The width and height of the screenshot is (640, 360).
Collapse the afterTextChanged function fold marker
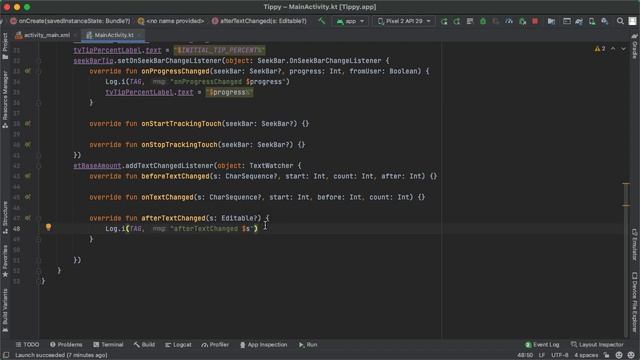pyautogui.click(x=38, y=218)
